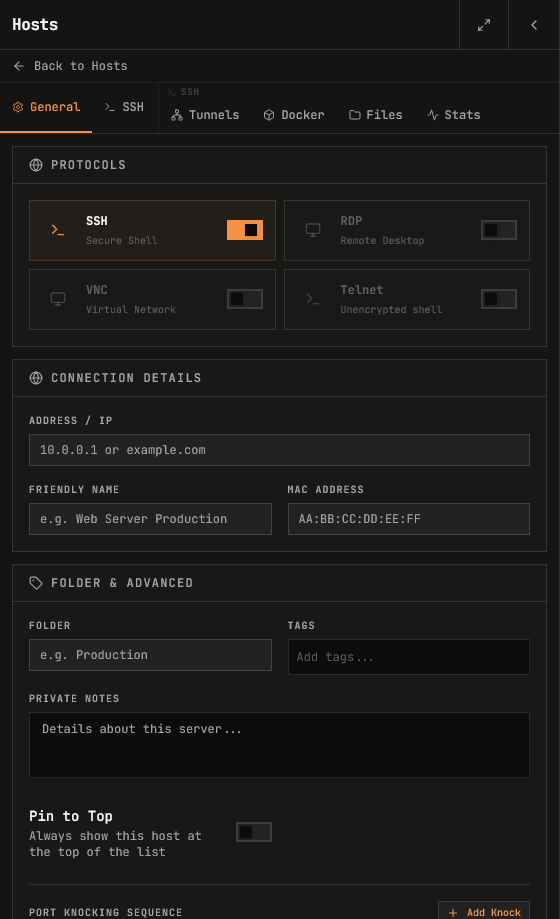The width and height of the screenshot is (560, 919).
Task: Open the Tunnels tab
Action: 205,115
